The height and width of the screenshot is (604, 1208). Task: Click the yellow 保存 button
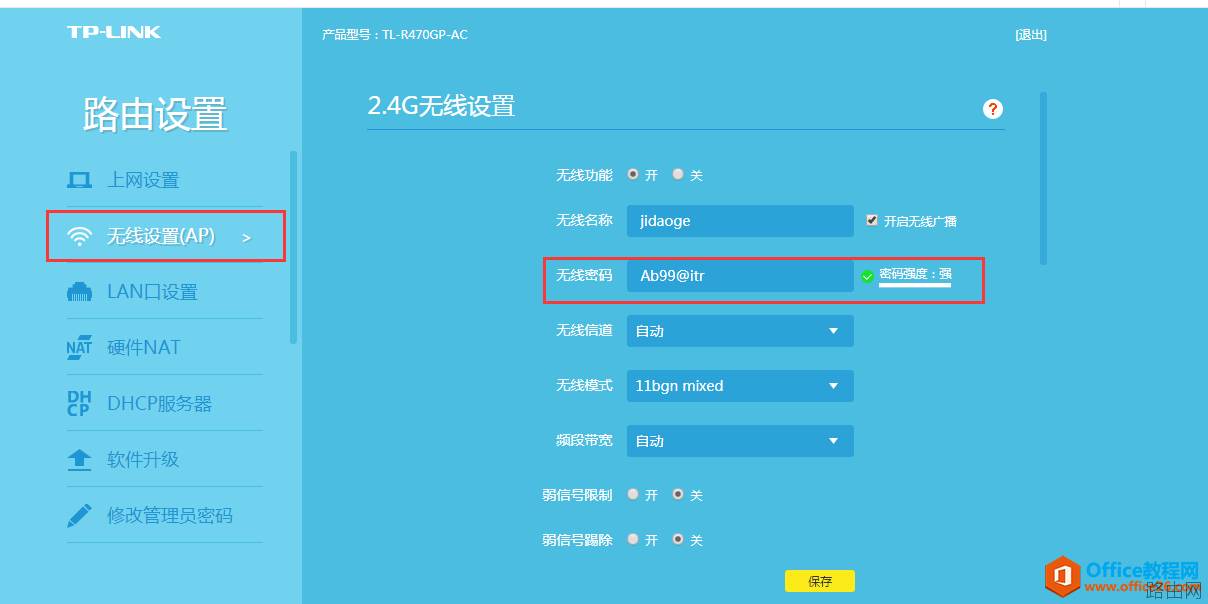[x=820, y=581]
